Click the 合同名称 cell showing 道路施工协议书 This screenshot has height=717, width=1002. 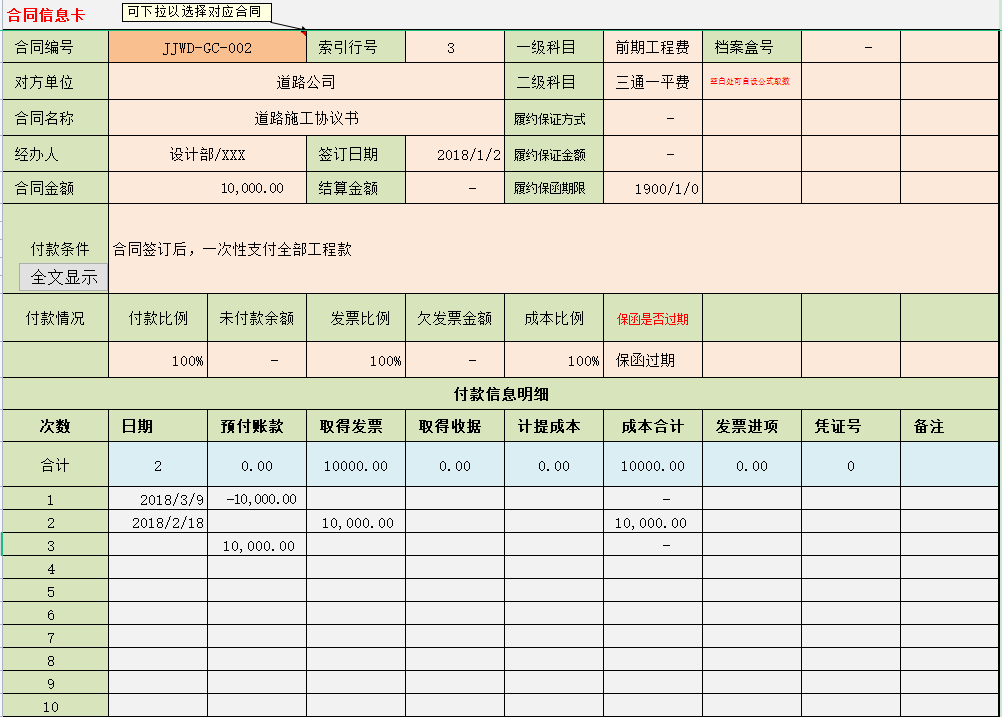[305, 118]
